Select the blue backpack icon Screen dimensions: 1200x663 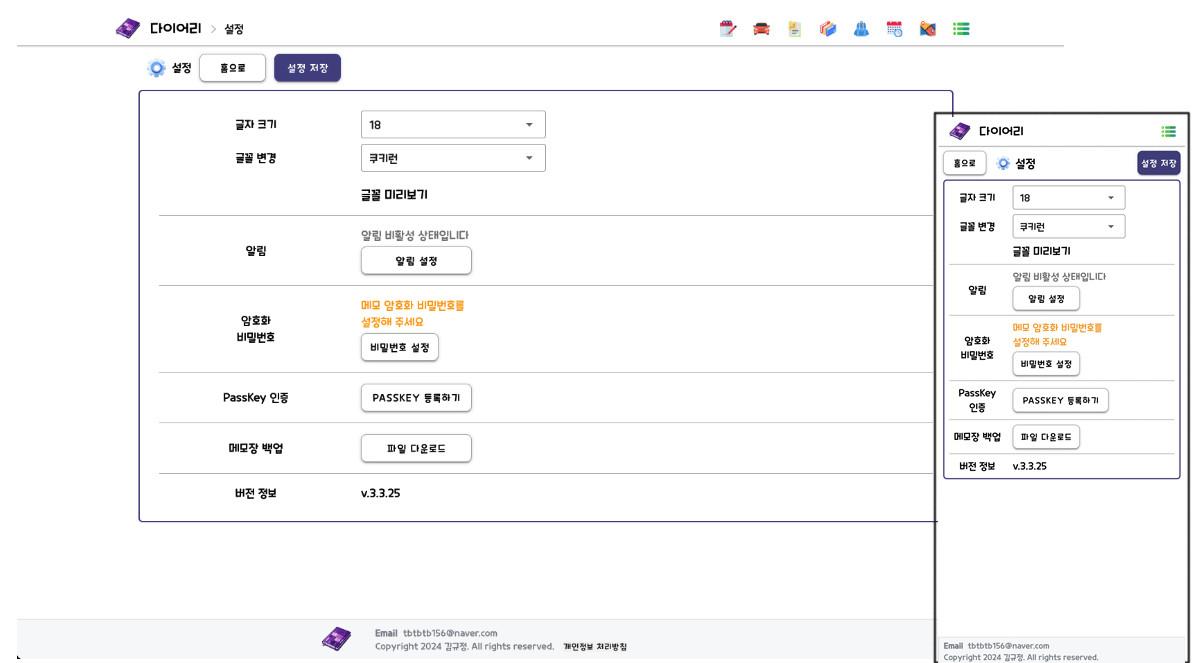tap(861, 29)
